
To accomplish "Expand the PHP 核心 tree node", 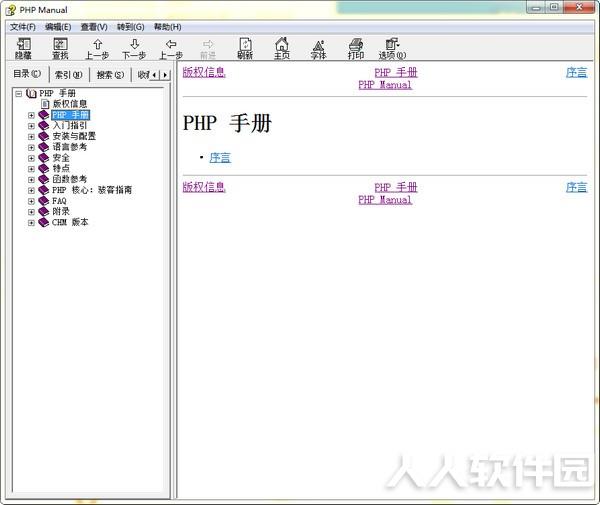I will coord(31,190).
